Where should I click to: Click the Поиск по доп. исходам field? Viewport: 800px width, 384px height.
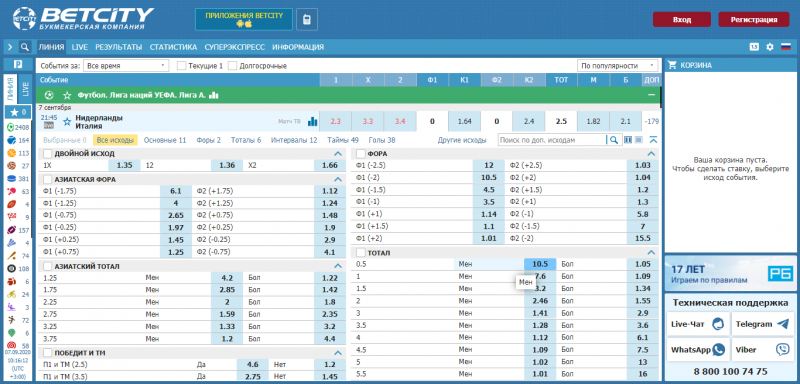point(552,140)
